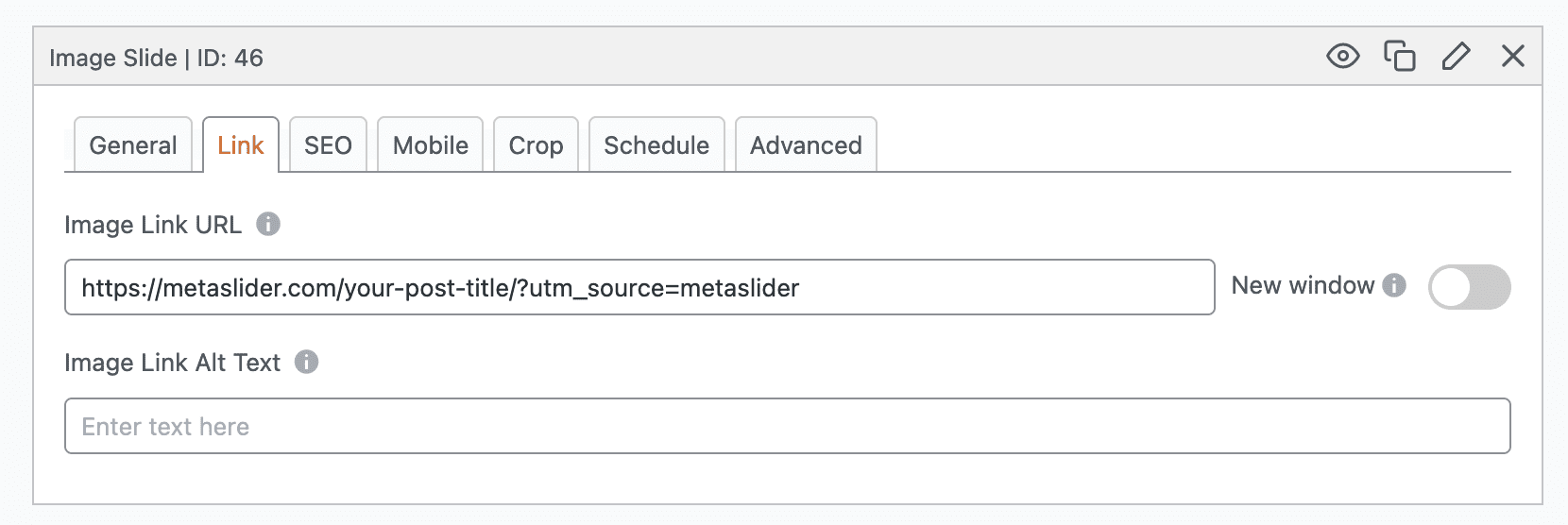Screen dimensions: 1568x525
Task: Select the Link tab
Action: [x=241, y=145]
